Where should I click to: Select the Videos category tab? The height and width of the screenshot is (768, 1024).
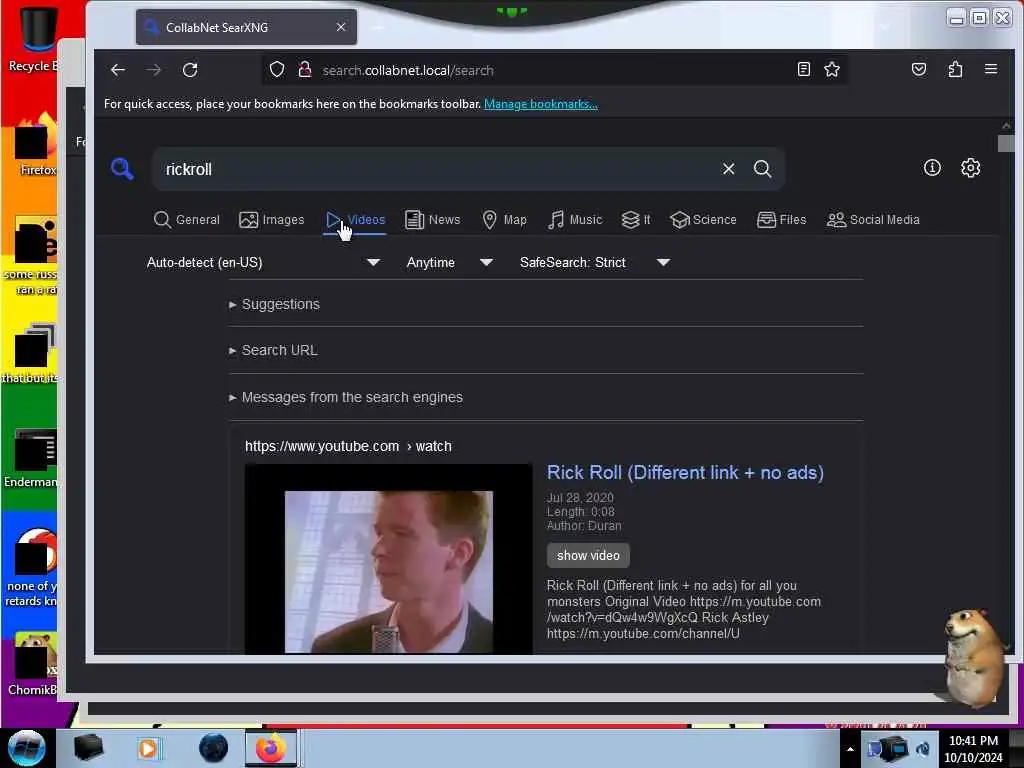[356, 220]
